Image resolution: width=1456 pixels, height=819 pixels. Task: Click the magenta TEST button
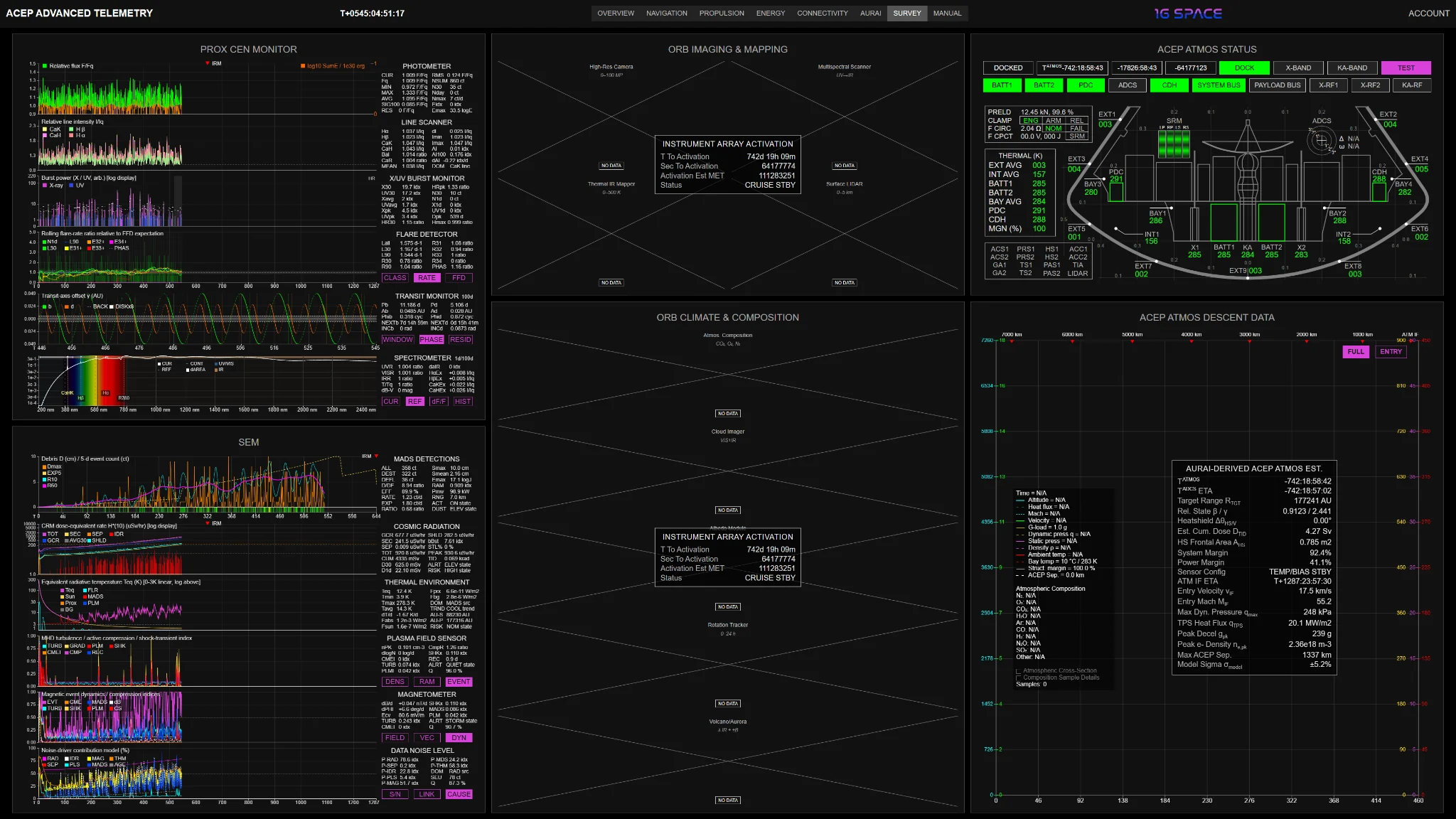1406,68
